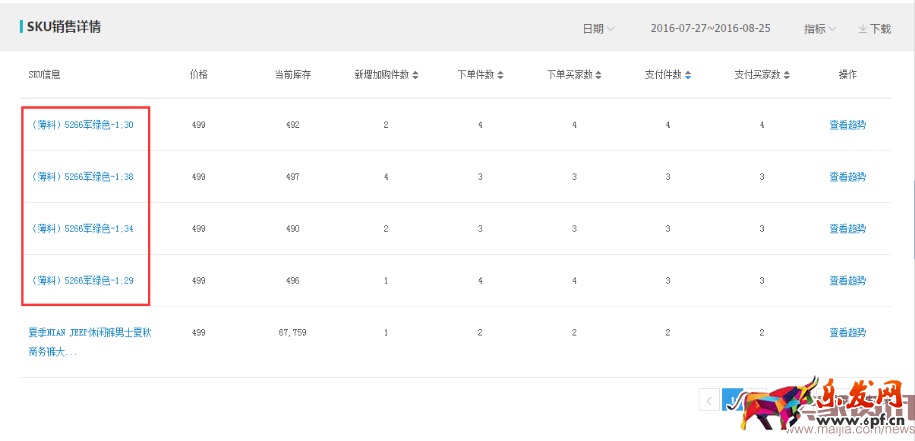The width and height of the screenshot is (915, 441).
Task: Open the 日期 date dropdown
Action: (598, 29)
